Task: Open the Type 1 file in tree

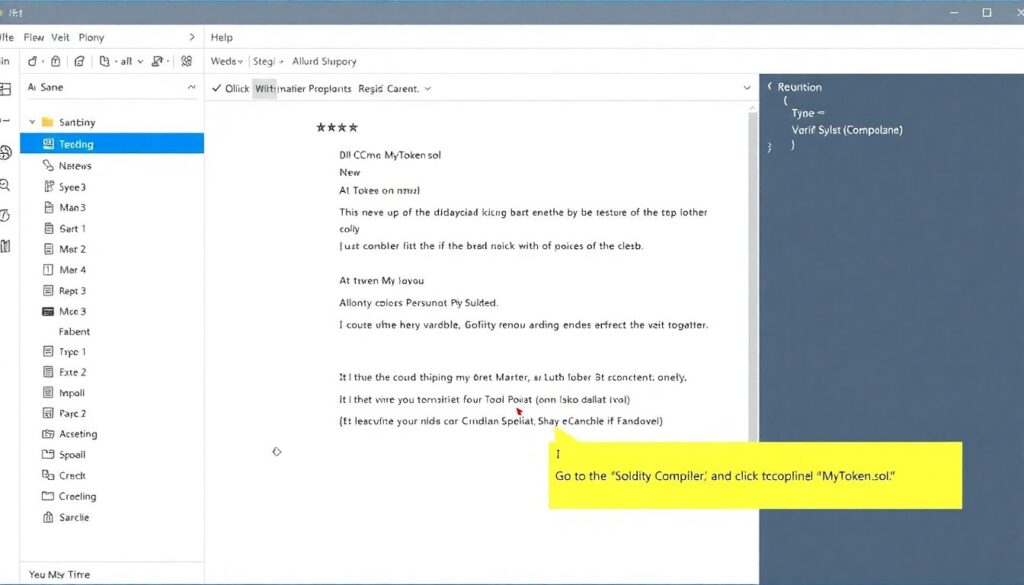Action: pyautogui.click(x=72, y=352)
